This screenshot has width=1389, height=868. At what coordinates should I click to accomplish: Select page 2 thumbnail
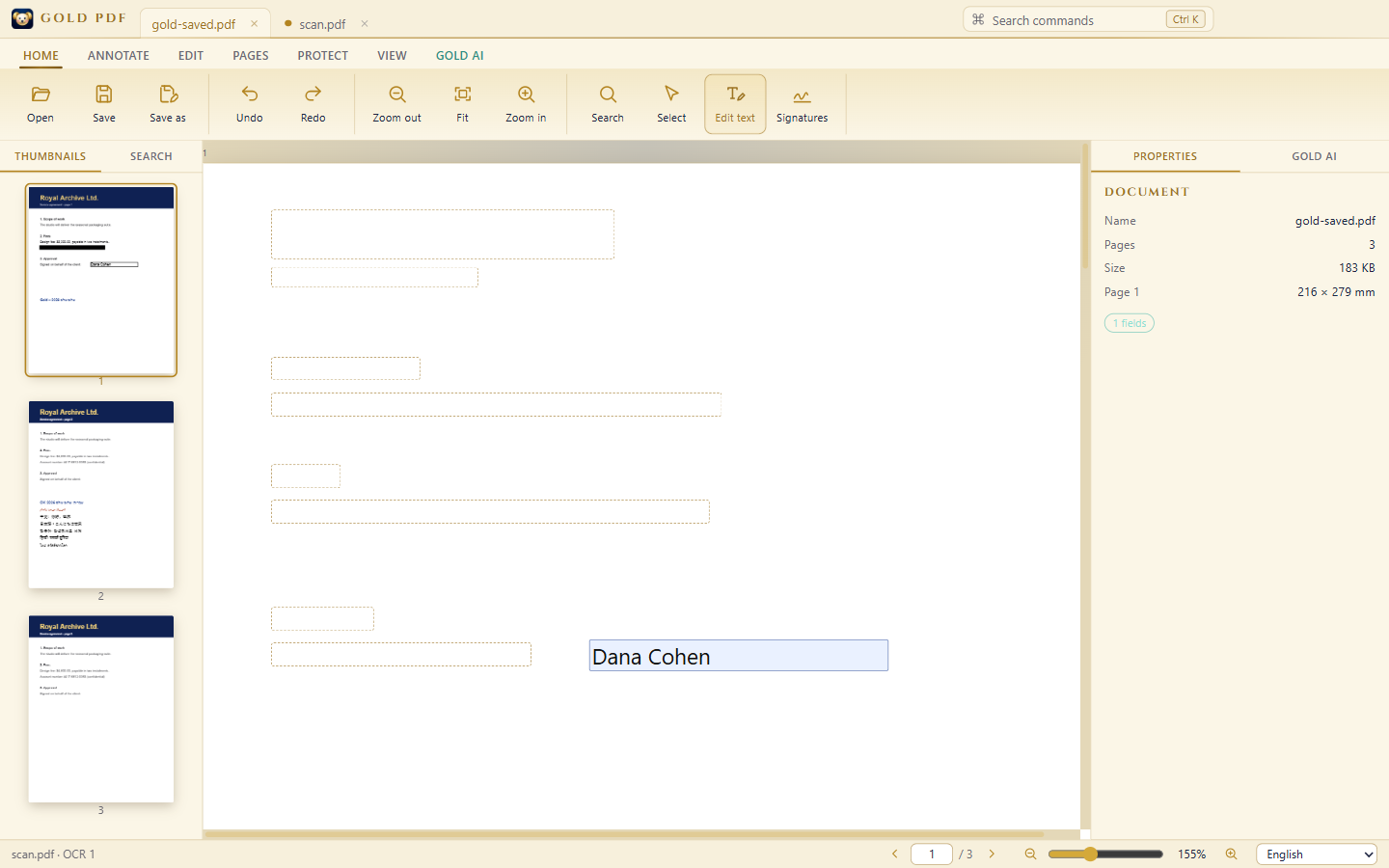(x=101, y=495)
